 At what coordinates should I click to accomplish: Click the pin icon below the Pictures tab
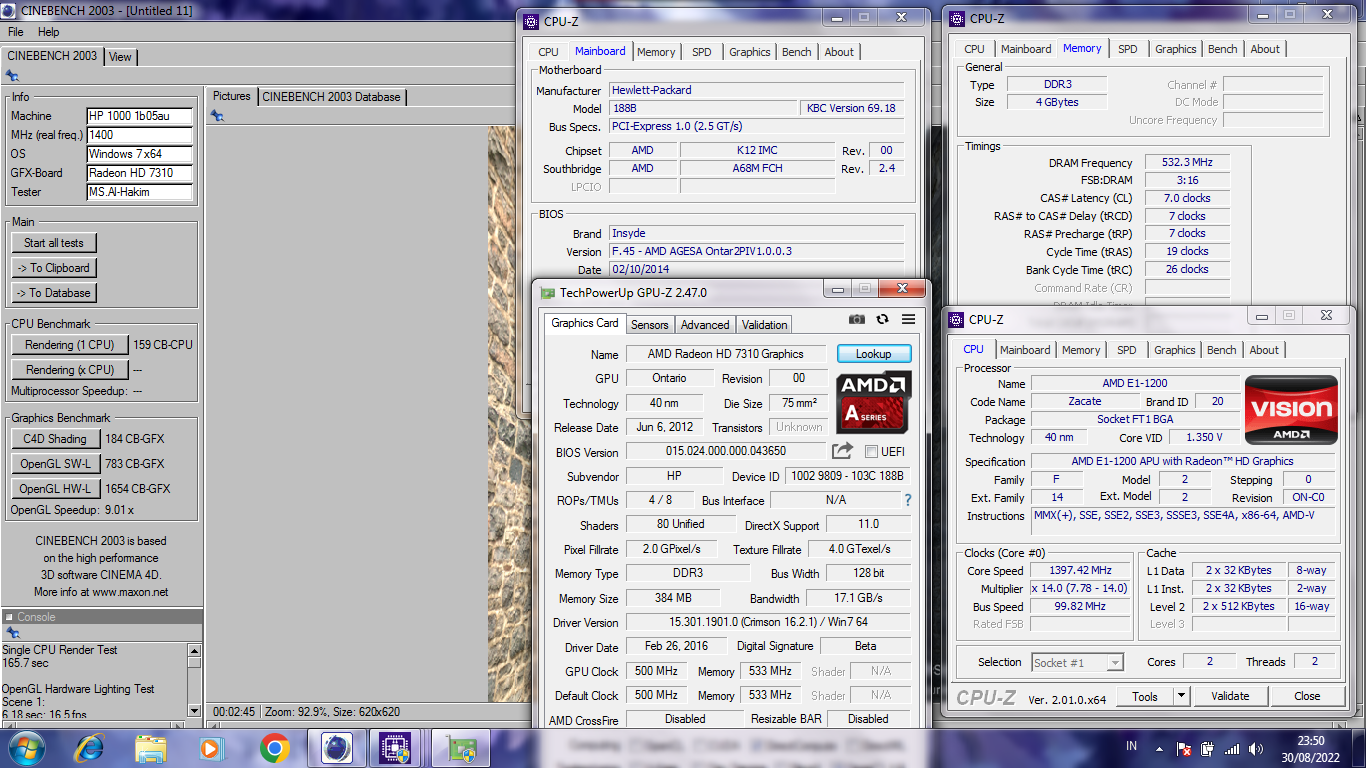[x=217, y=116]
